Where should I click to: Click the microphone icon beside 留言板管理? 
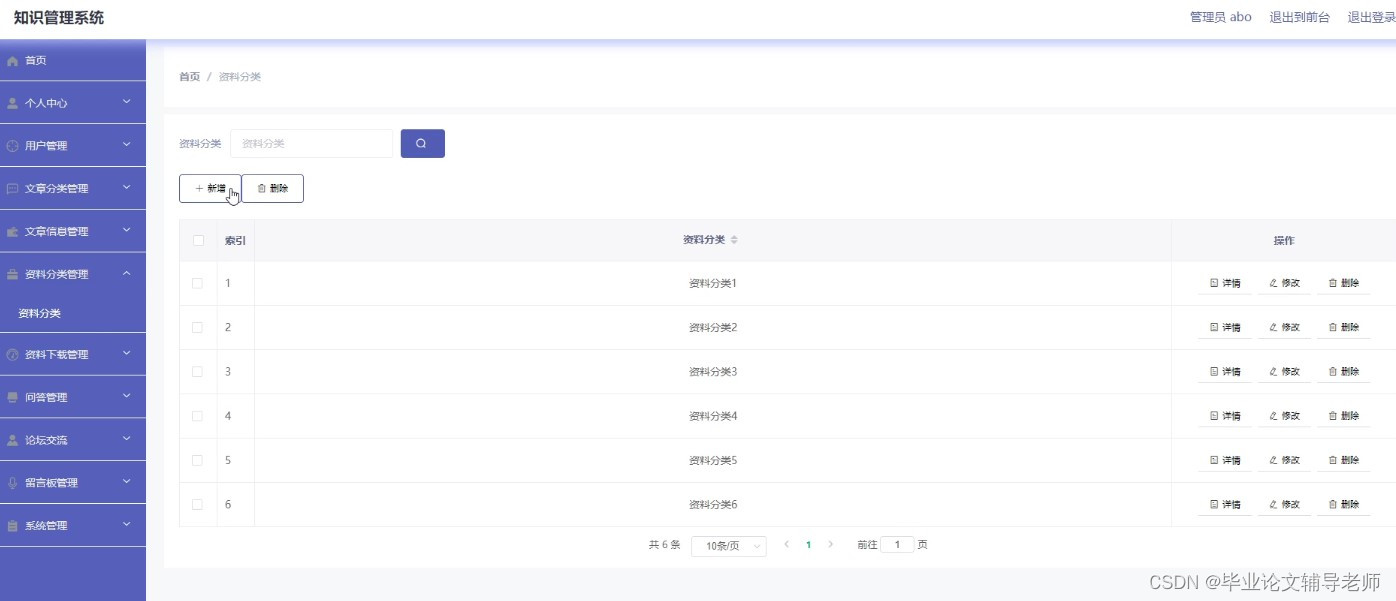point(12,482)
